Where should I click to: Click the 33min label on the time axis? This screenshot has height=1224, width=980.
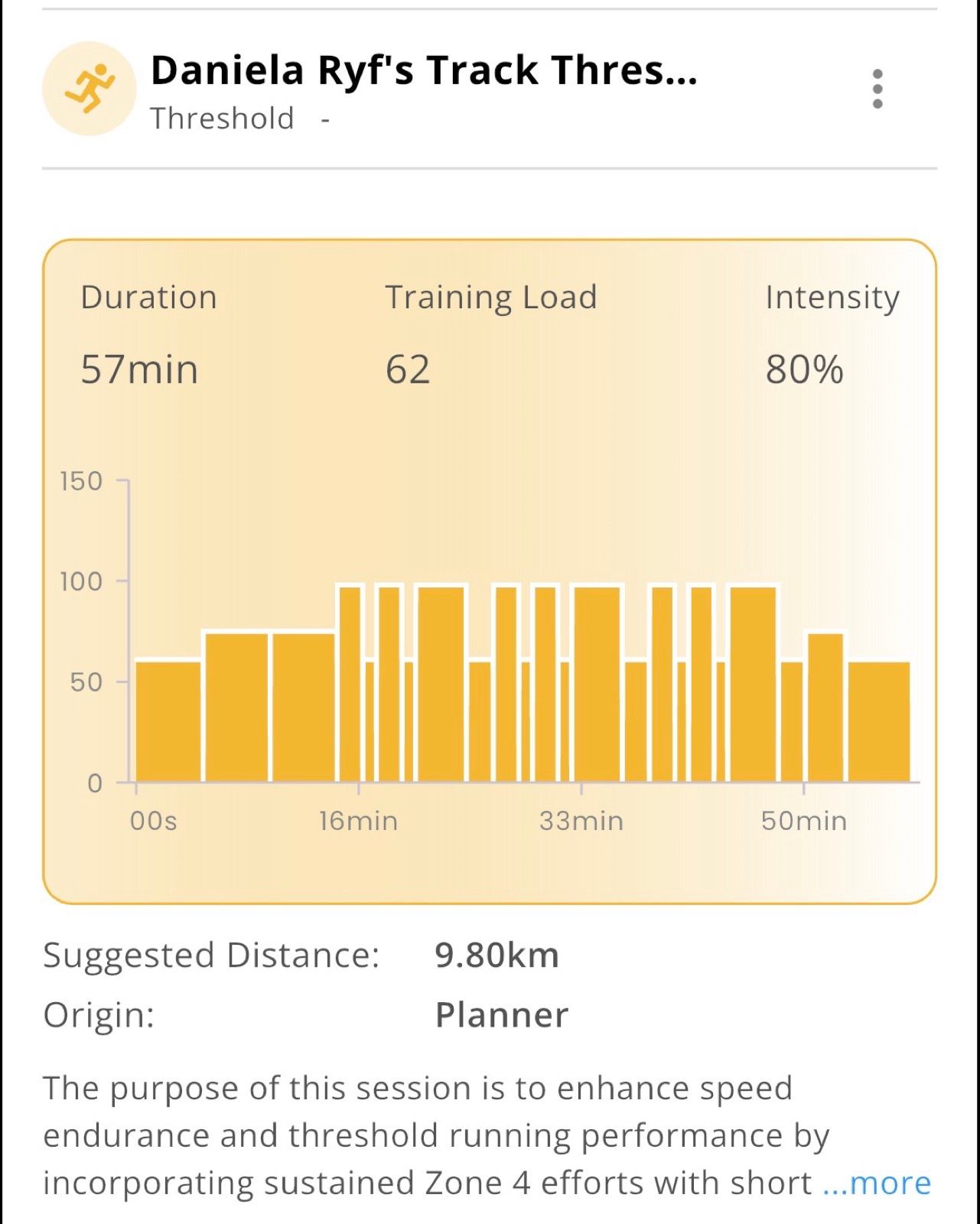(x=581, y=822)
